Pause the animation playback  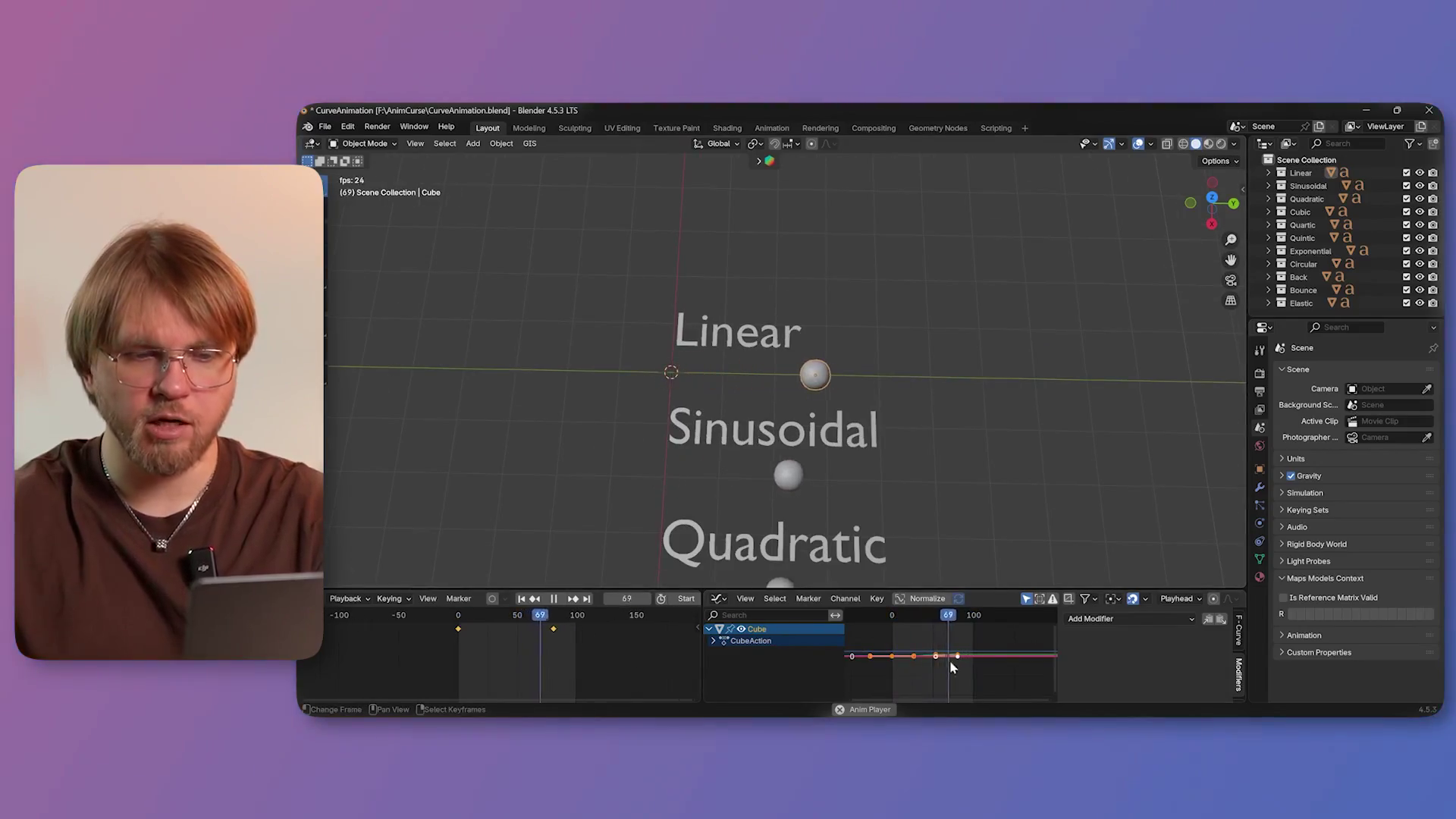(554, 599)
